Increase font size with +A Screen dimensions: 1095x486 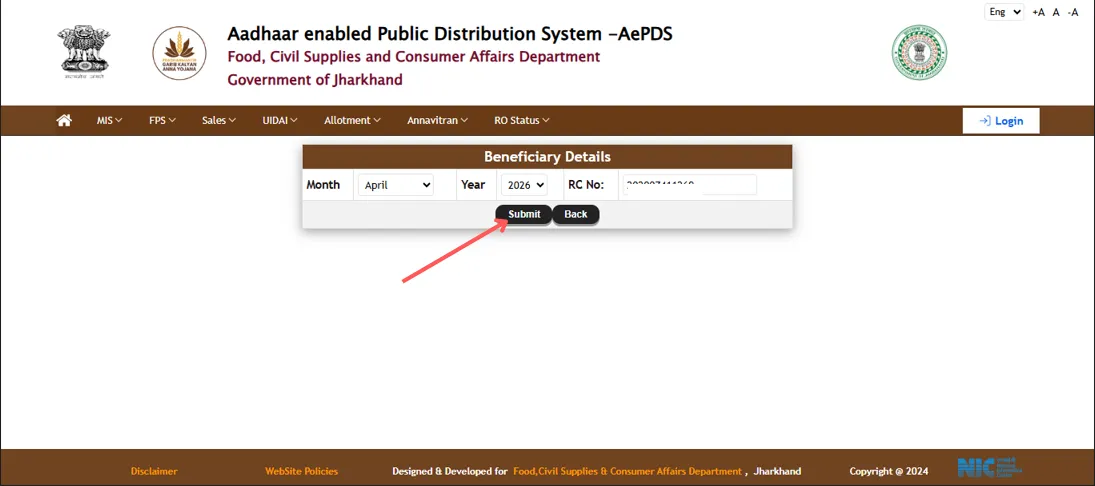pyautogui.click(x=1038, y=12)
